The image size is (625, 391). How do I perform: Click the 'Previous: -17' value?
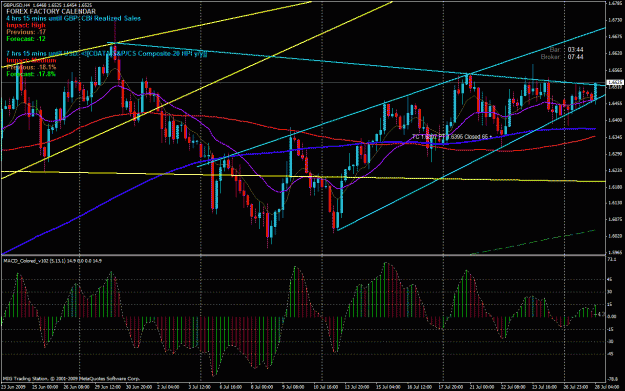(26, 32)
